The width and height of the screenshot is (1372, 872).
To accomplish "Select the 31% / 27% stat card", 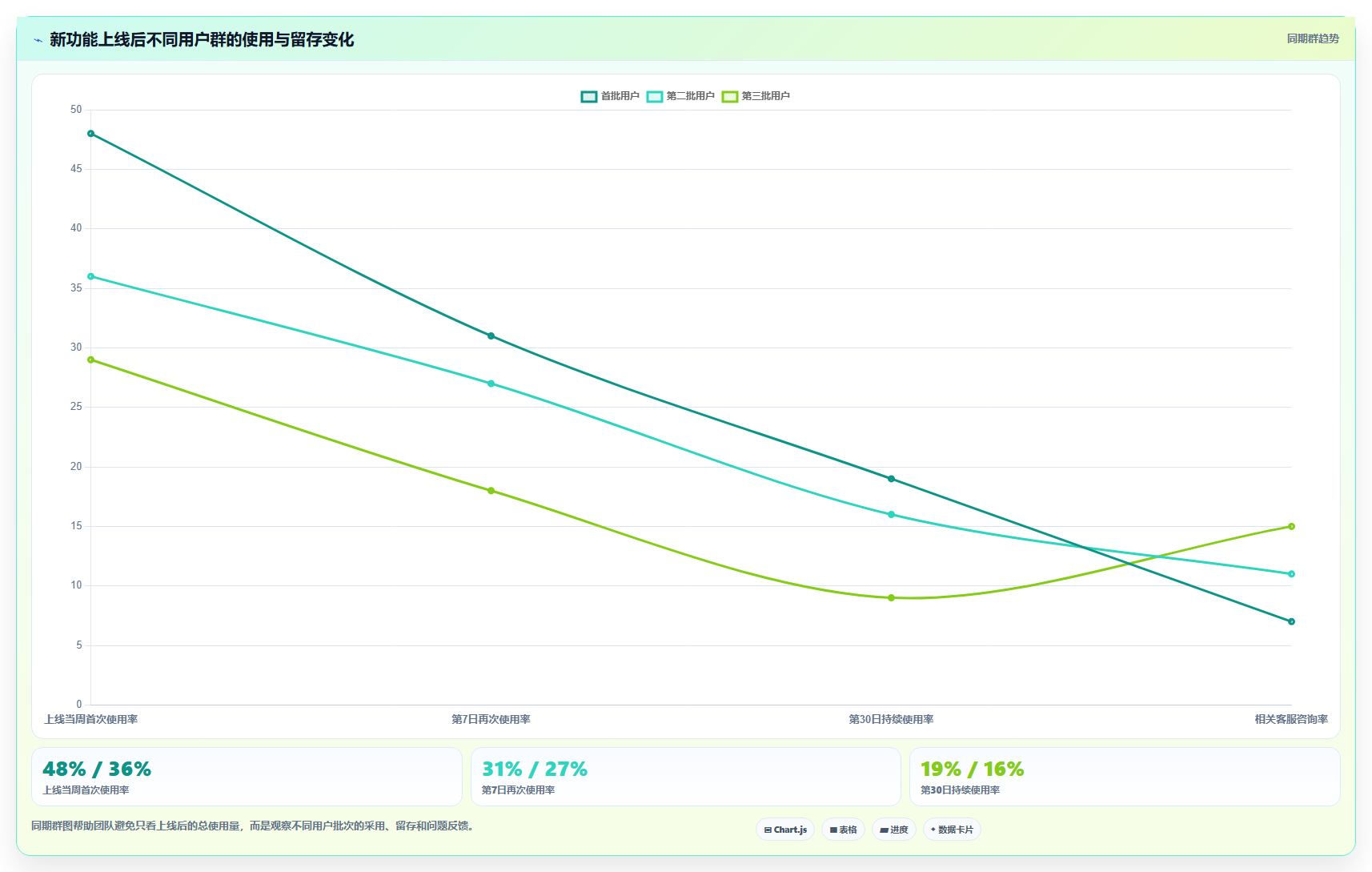I will [x=686, y=777].
